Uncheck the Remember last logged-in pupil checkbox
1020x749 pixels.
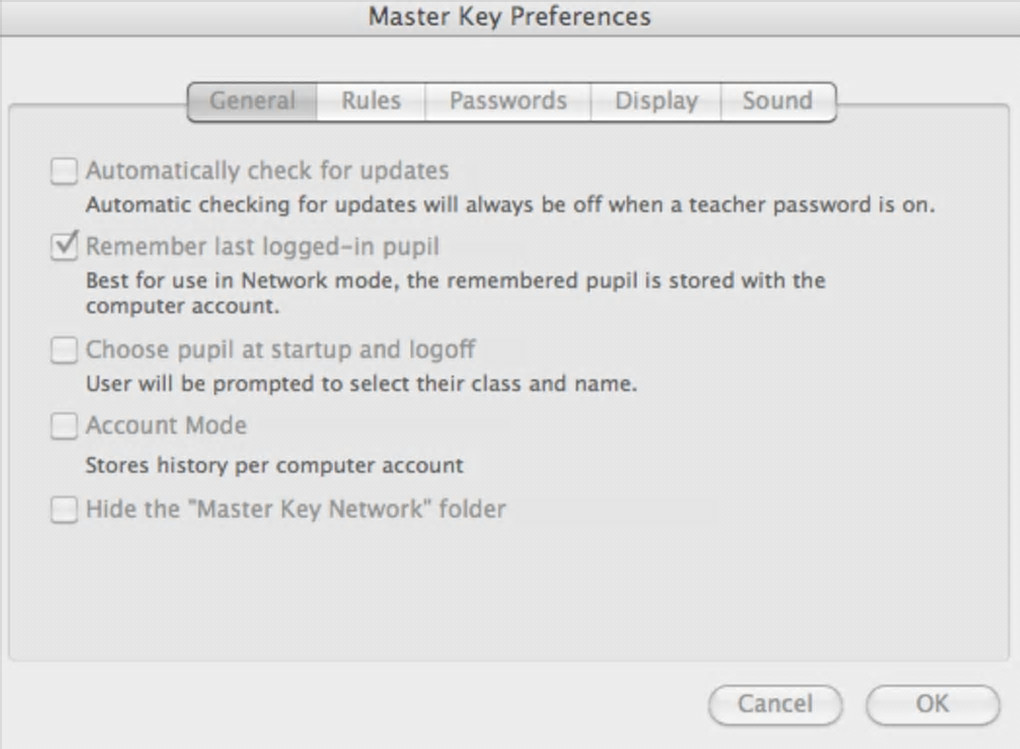tap(64, 246)
